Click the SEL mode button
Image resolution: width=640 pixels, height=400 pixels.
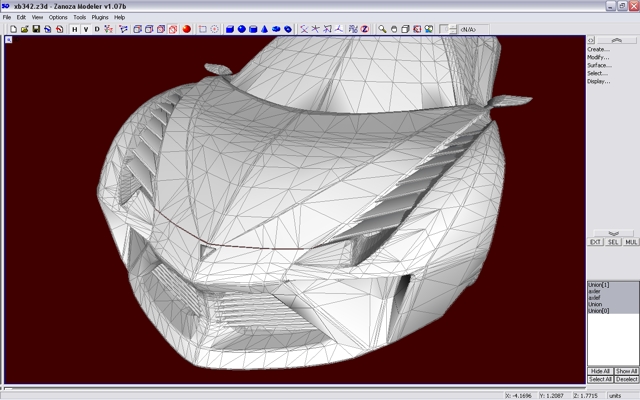click(x=612, y=242)
